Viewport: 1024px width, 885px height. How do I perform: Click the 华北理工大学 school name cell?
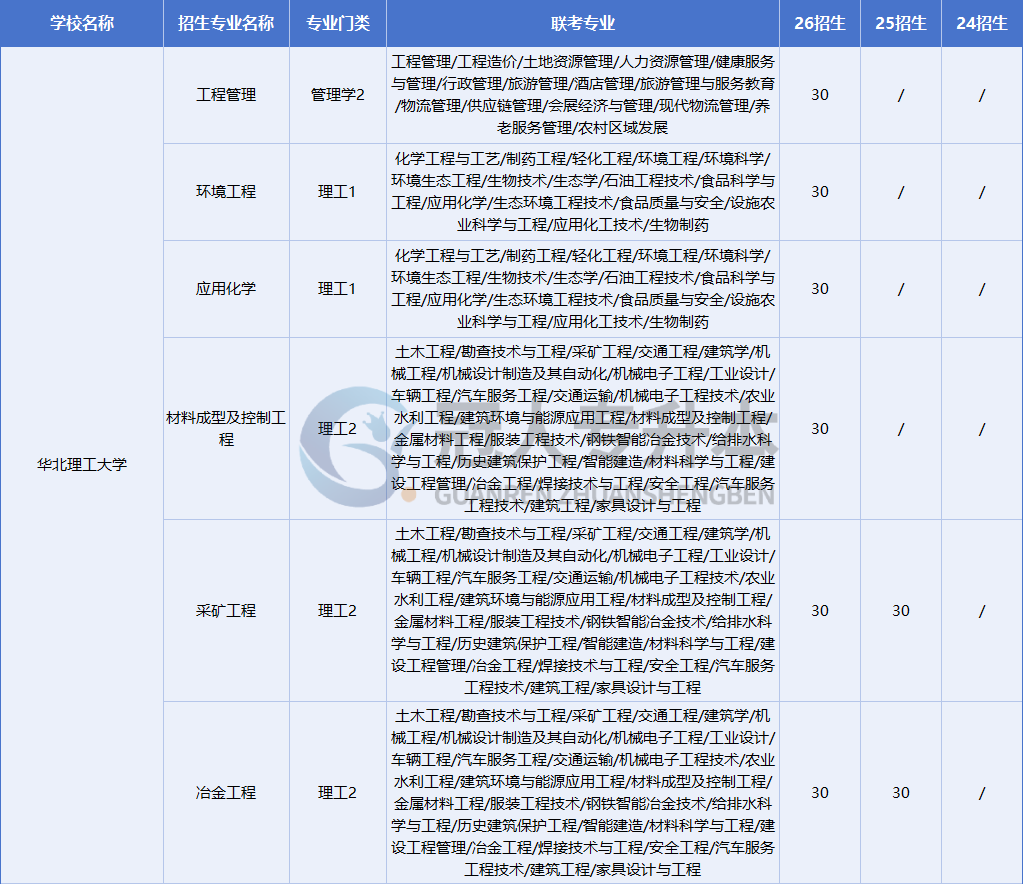(x=82, y=465)
